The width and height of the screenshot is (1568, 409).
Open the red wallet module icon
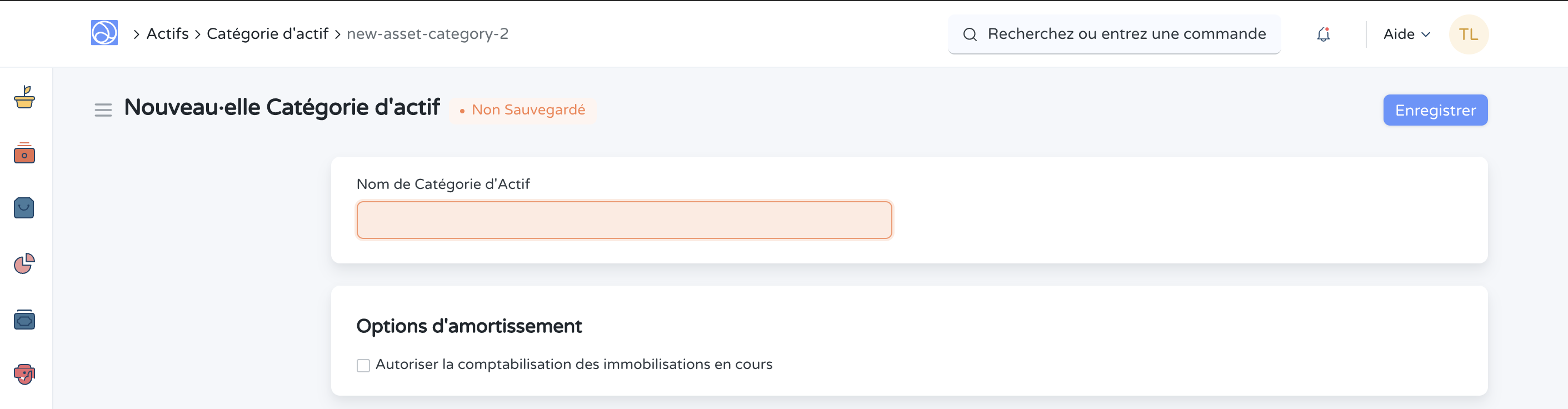pos(23,154)
